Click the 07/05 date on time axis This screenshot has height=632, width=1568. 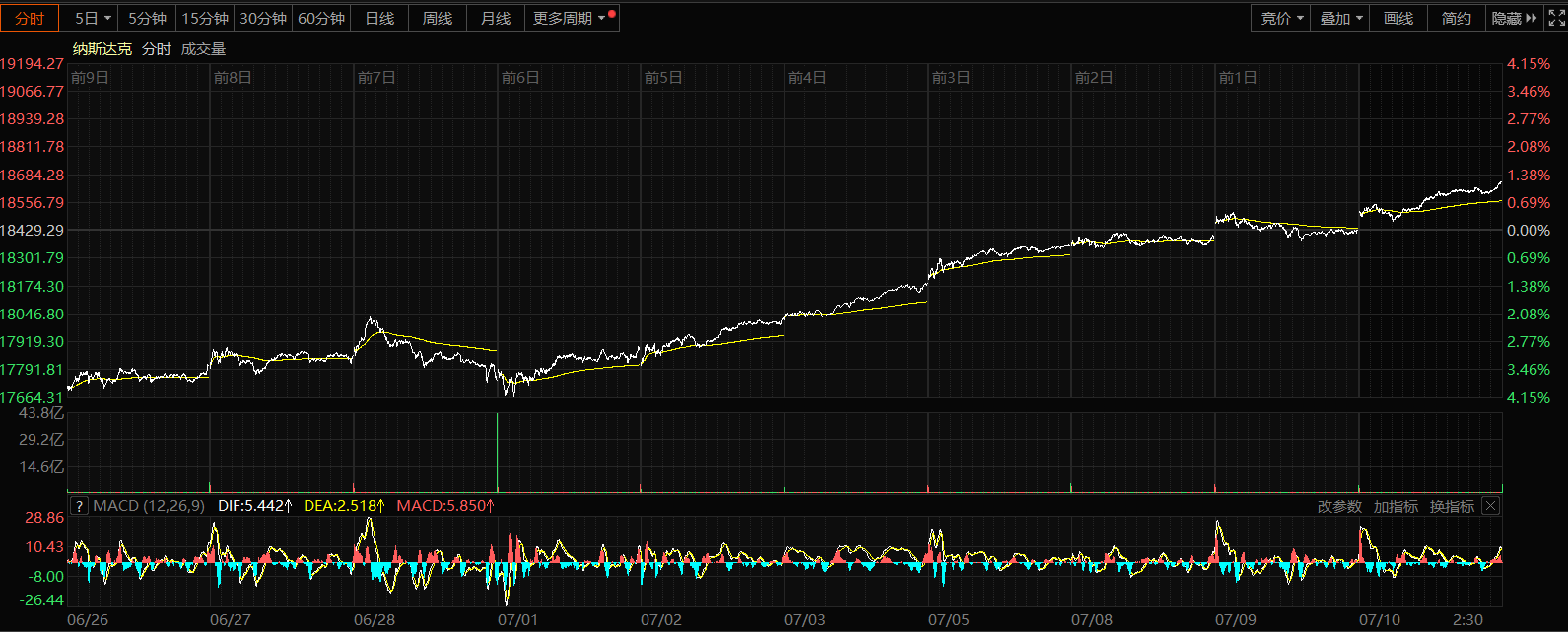coord(949,619)
